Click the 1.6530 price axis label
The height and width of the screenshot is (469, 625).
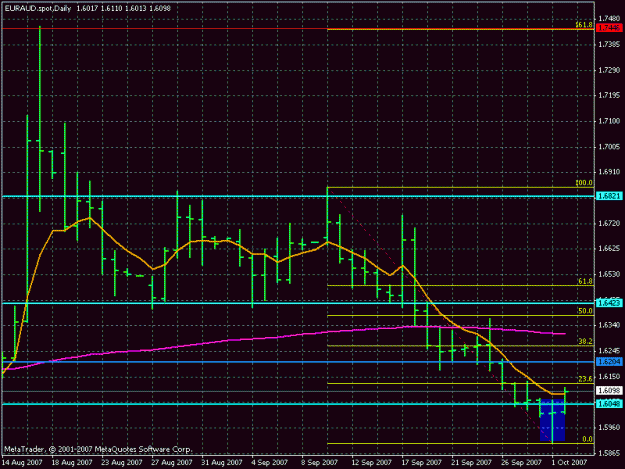[x=609, y=275]
